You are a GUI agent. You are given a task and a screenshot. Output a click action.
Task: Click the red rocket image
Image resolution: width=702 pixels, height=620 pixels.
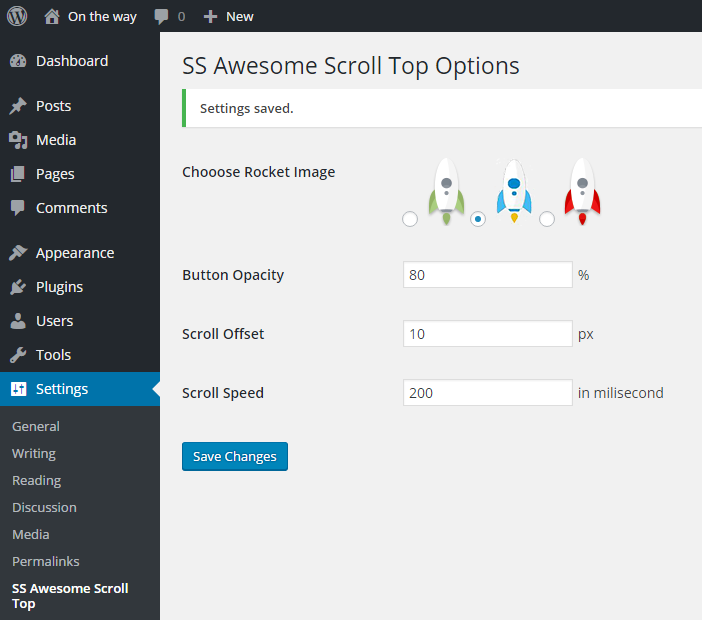tap(582, 191)
